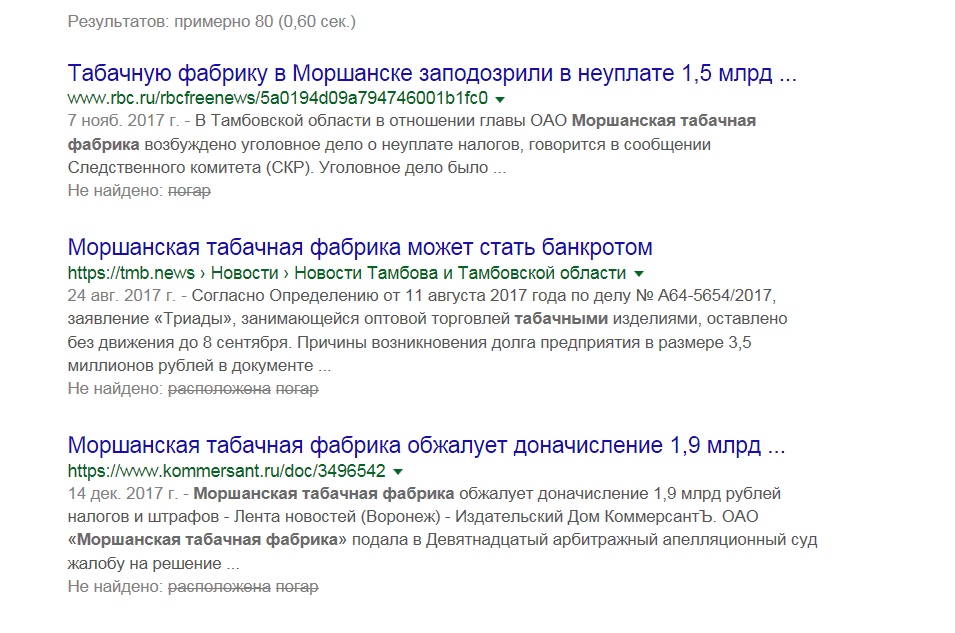This screenshot has height=633, width=955.
Task: Click the date '7 нояб. 2017 г.' in RBC snippet
Action: click(x=124, y=121)
